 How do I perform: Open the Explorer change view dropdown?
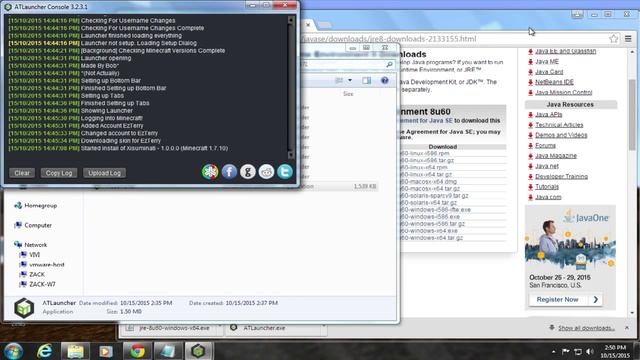pyautogui.click(x=350, y=80)
